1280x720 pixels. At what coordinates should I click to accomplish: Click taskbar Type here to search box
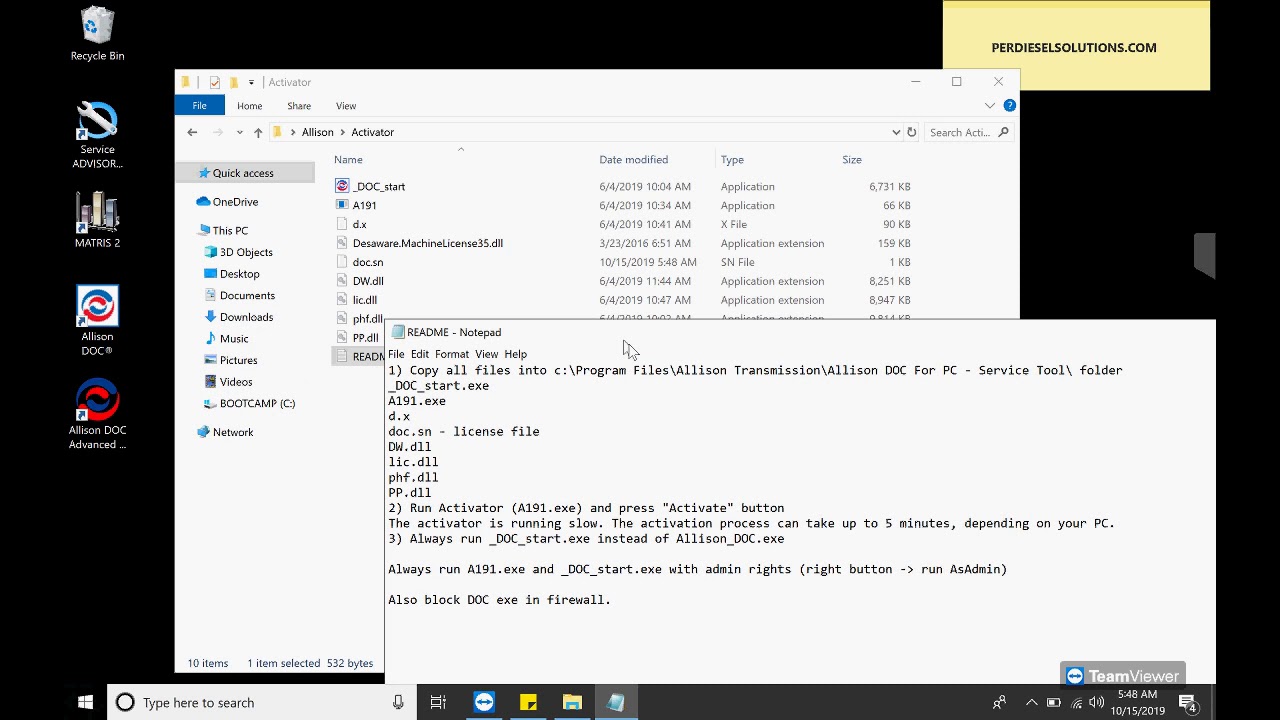[262, 702]
